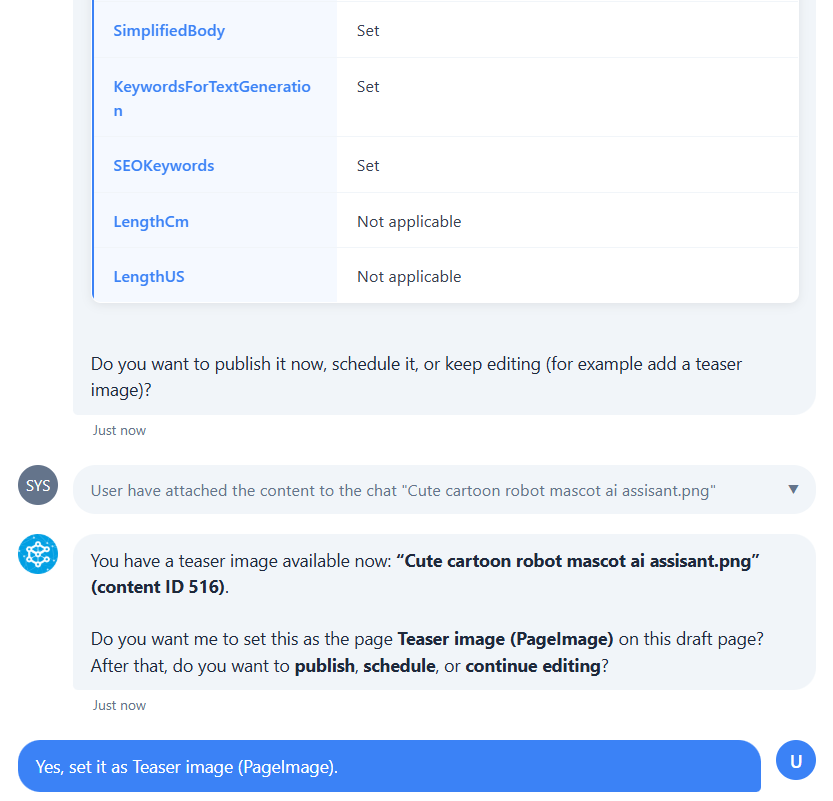Expand the attached content system message arrow
This screenshot has width=833, height=801.
(x=793, y=489)
